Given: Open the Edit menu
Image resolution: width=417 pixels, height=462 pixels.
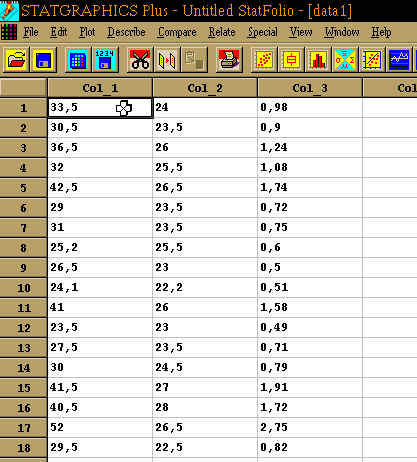Looking at the screenshot, I should [59, 32].
